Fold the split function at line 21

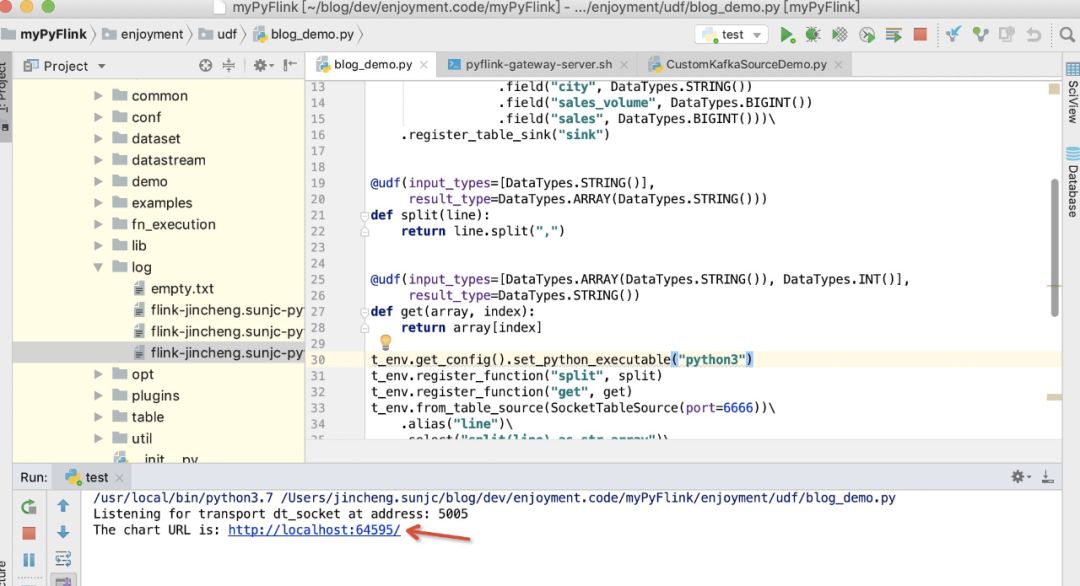[x=364, y=216]
